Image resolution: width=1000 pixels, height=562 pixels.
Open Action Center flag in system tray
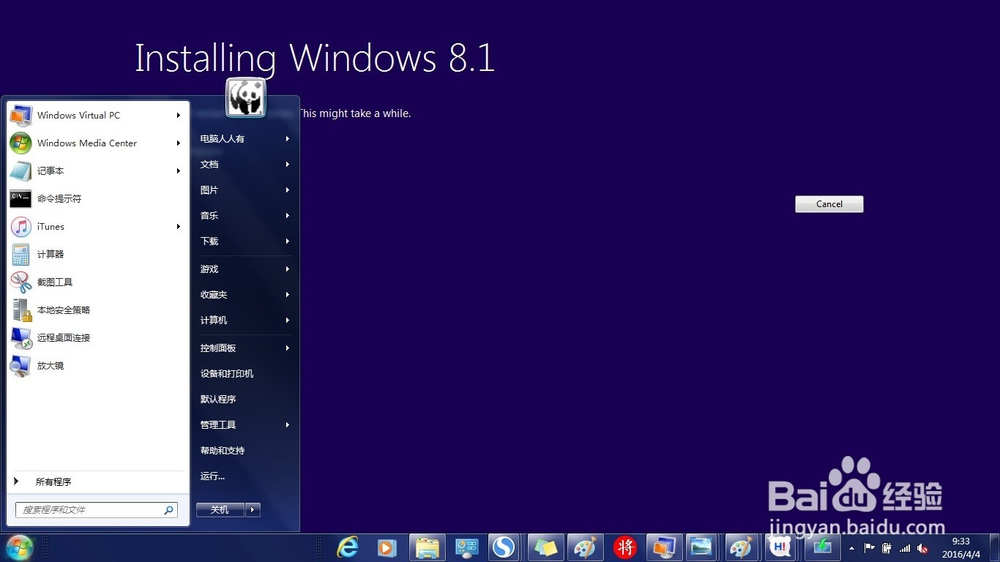coord(869,548)
